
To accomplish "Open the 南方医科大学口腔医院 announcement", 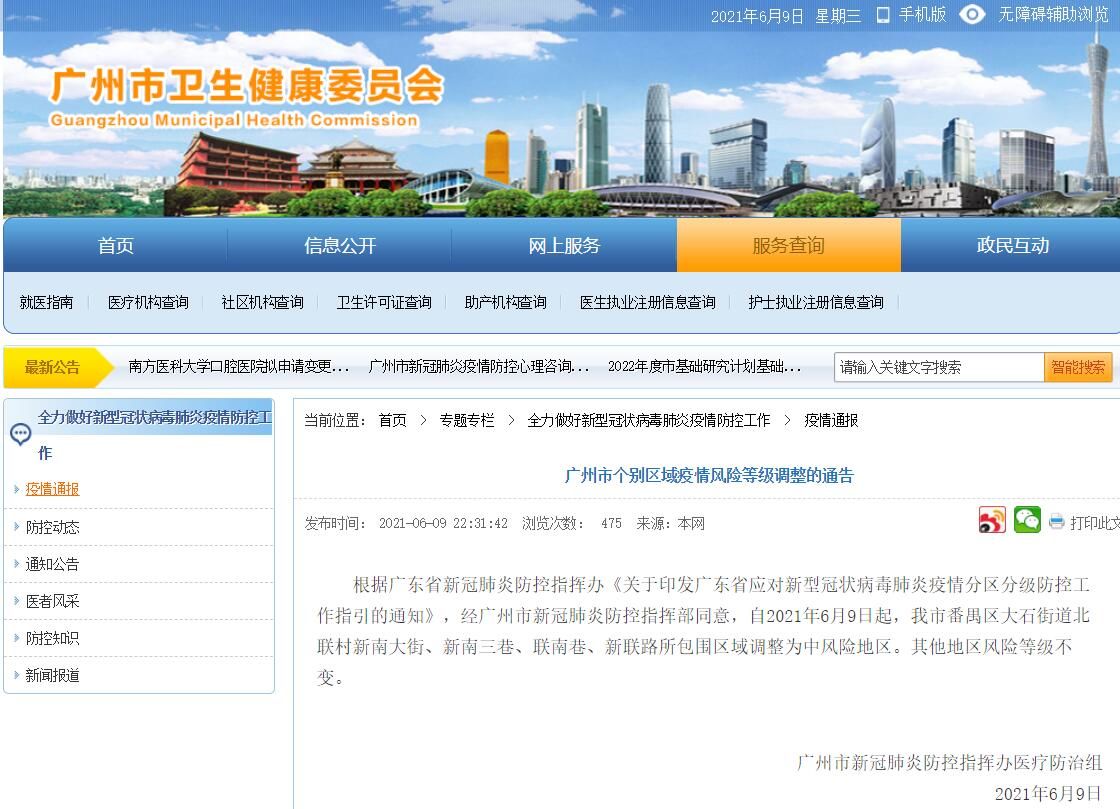I will (238, 367).
